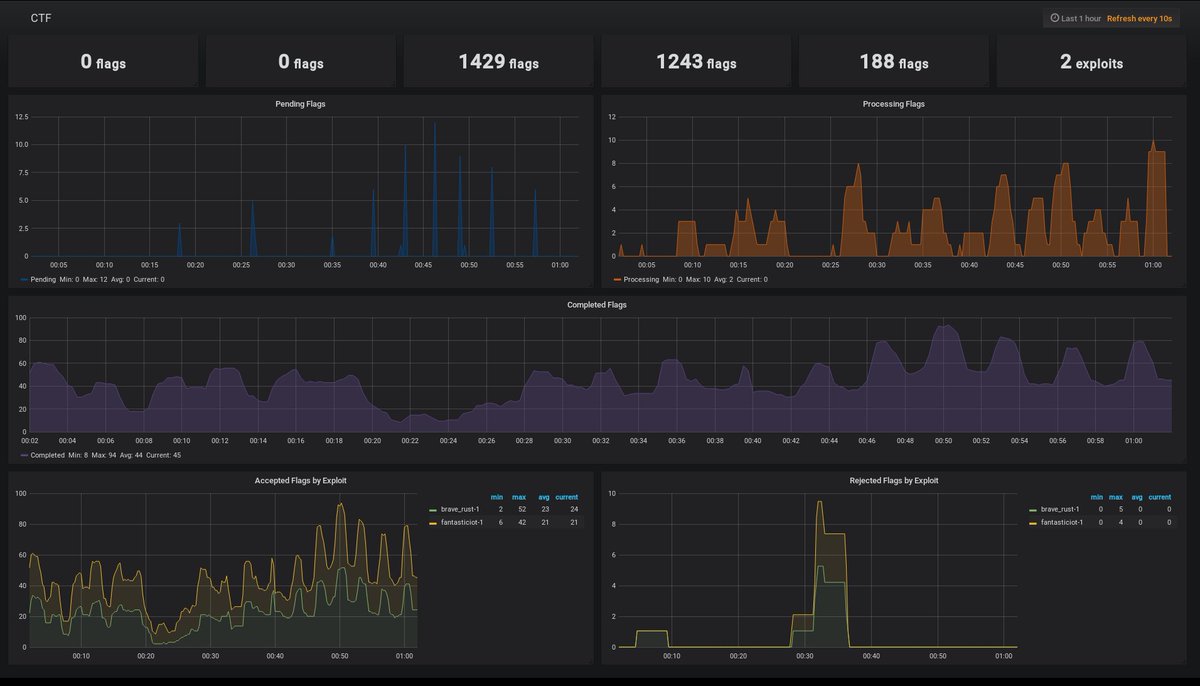
Task: Click the clock icon in time picker
Action: coord(1054,18)
